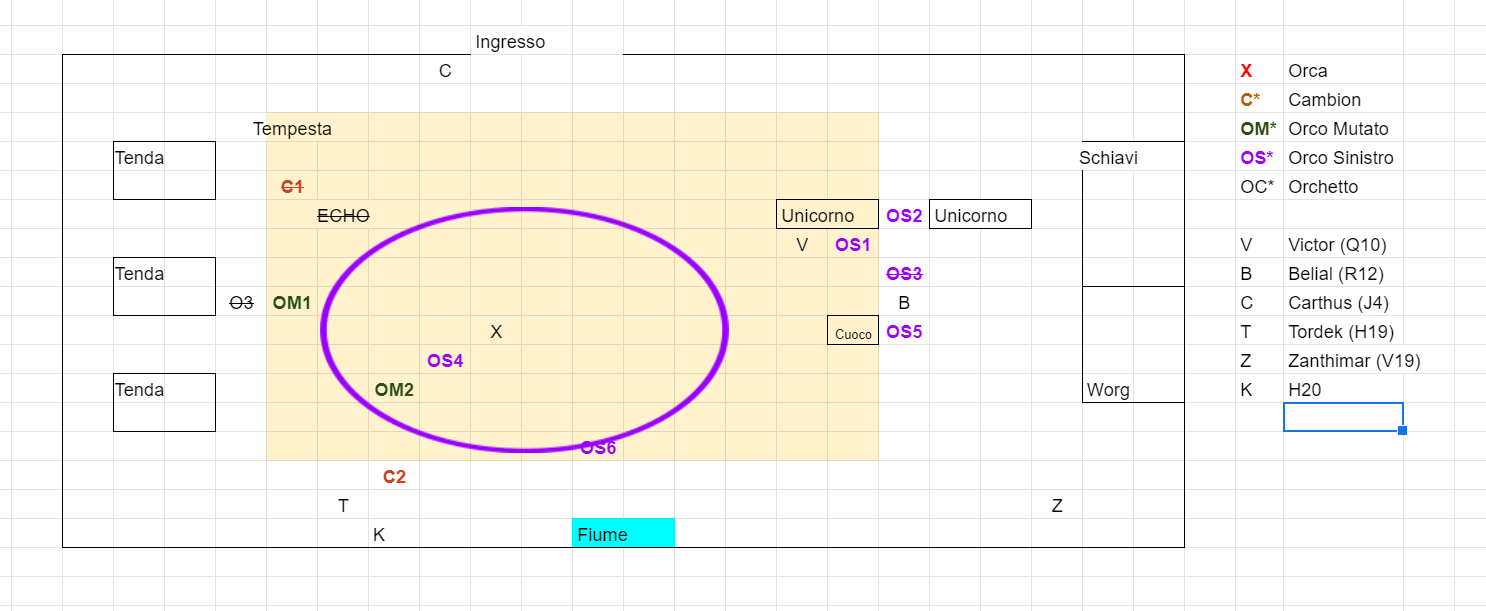This screenshot has width=1486, height=611.
Task: Click the purple OS4 marker inside ellipse
Action: coord(445,361)
